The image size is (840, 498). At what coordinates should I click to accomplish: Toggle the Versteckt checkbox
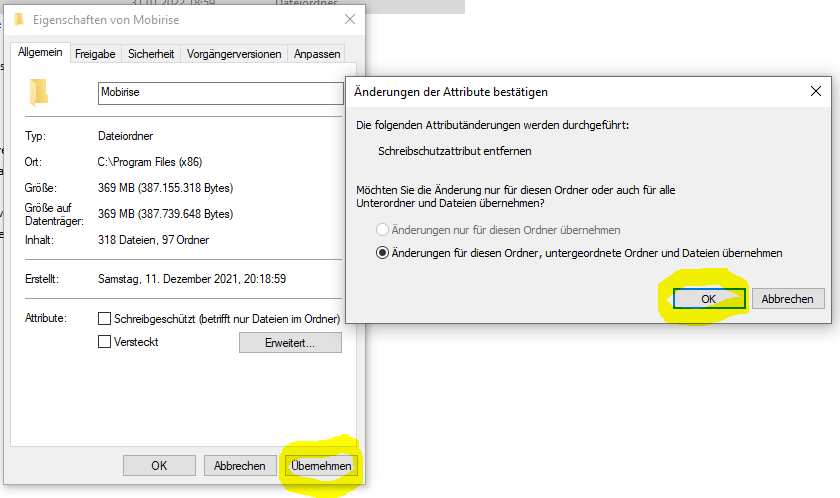104,342
